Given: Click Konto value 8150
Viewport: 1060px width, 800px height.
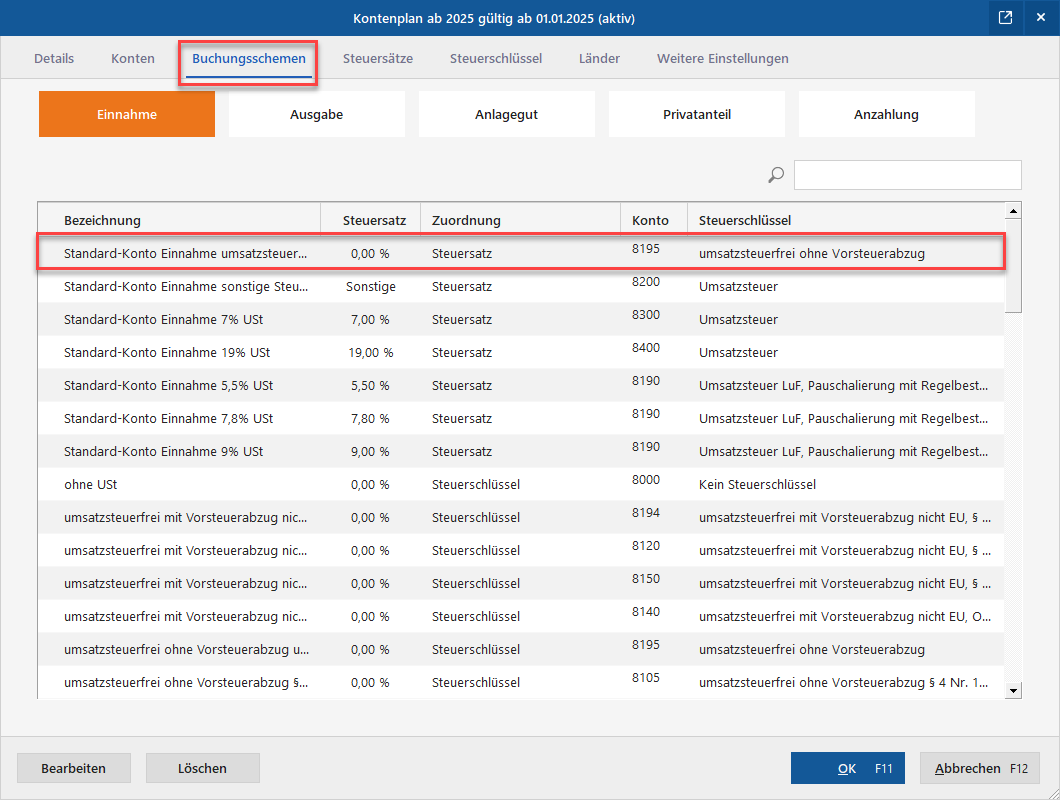Looking at the screenshot, I should (646, 579).
